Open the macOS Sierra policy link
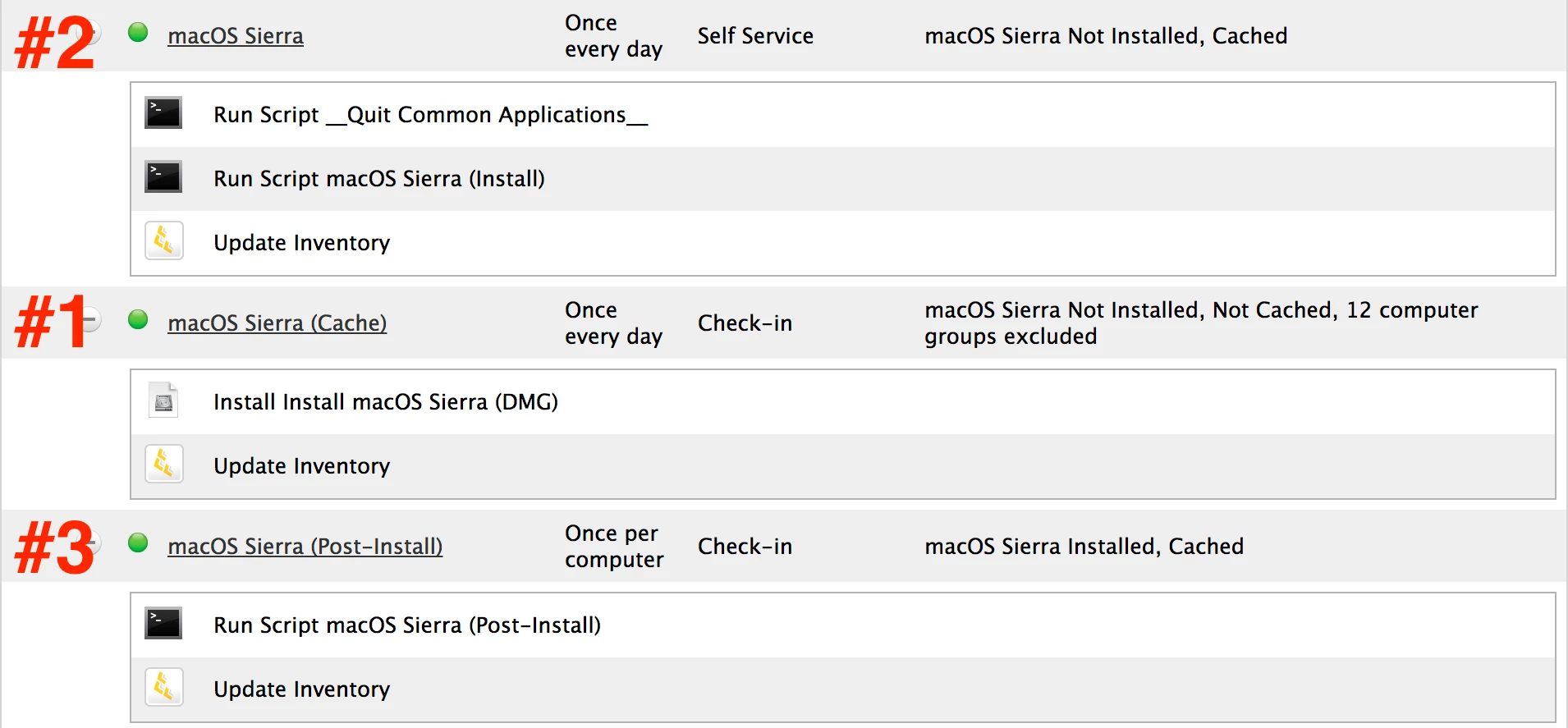This screenshot has width=1568, height=728. (x=236, y=36)
